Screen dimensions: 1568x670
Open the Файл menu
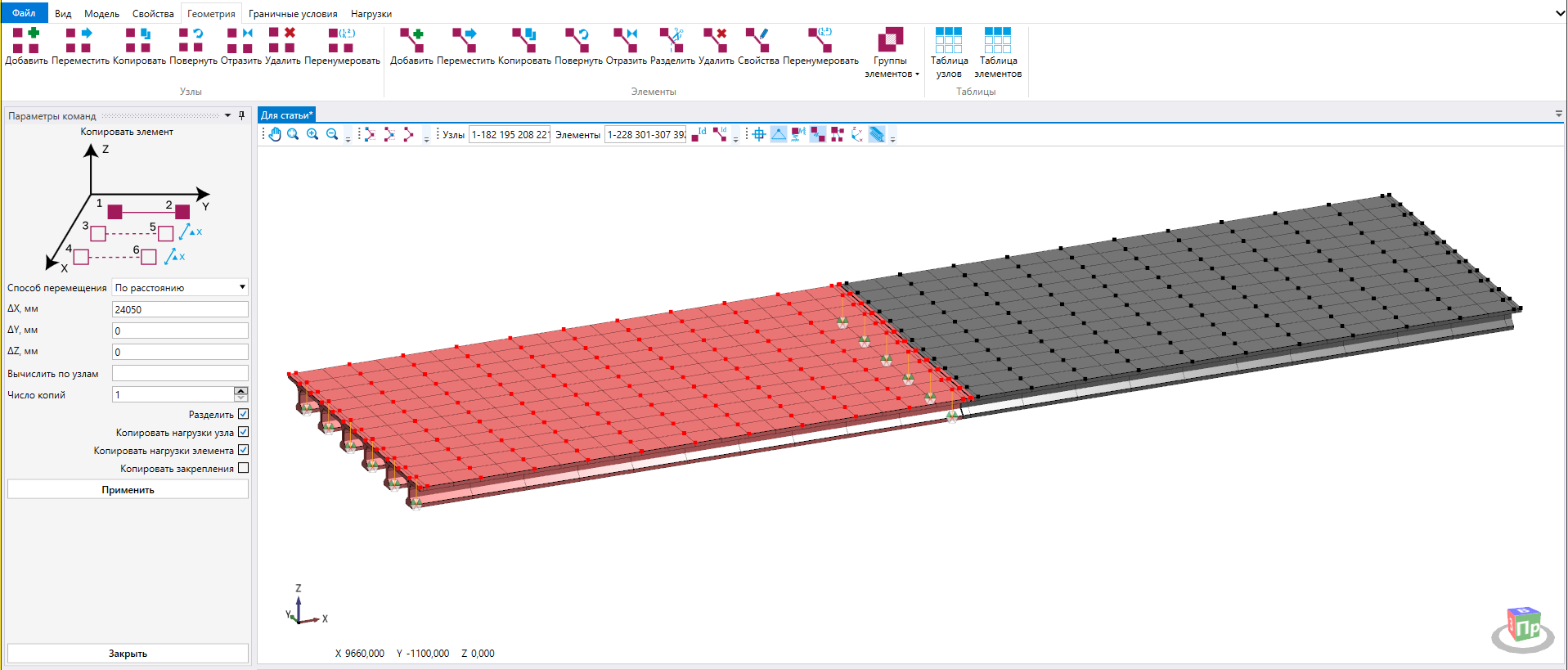pos(24,12)
